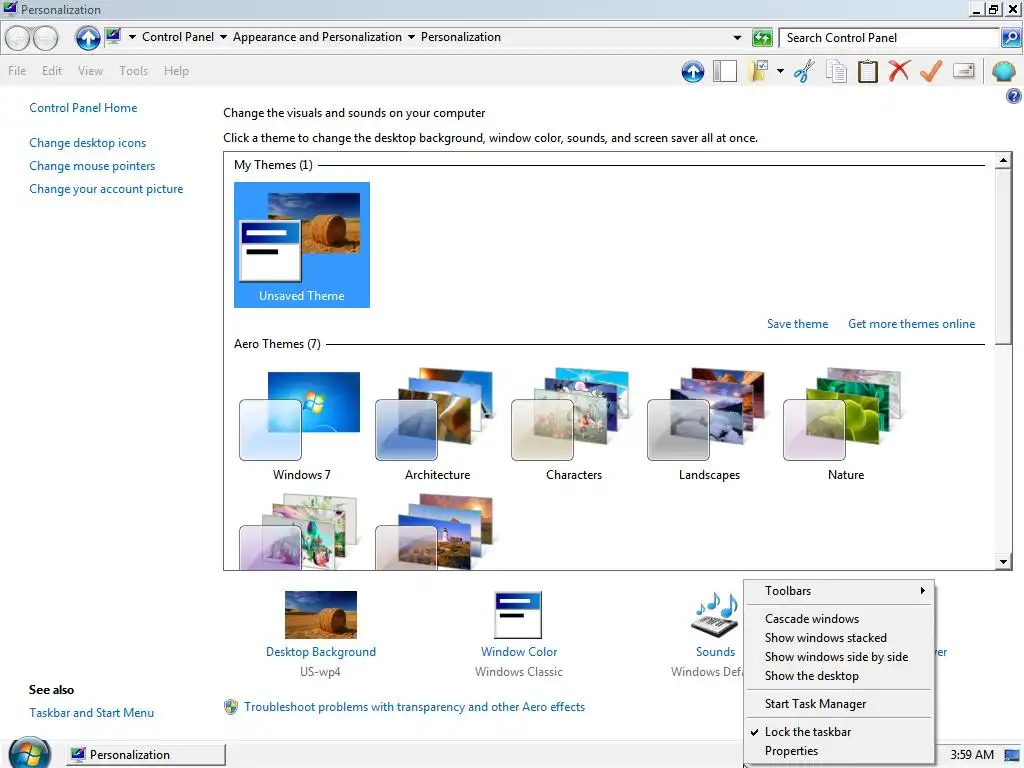The image size is (1024, 768).
Task: Click the blue up-arrow button beside the address bar
Action: click(88, 38)
